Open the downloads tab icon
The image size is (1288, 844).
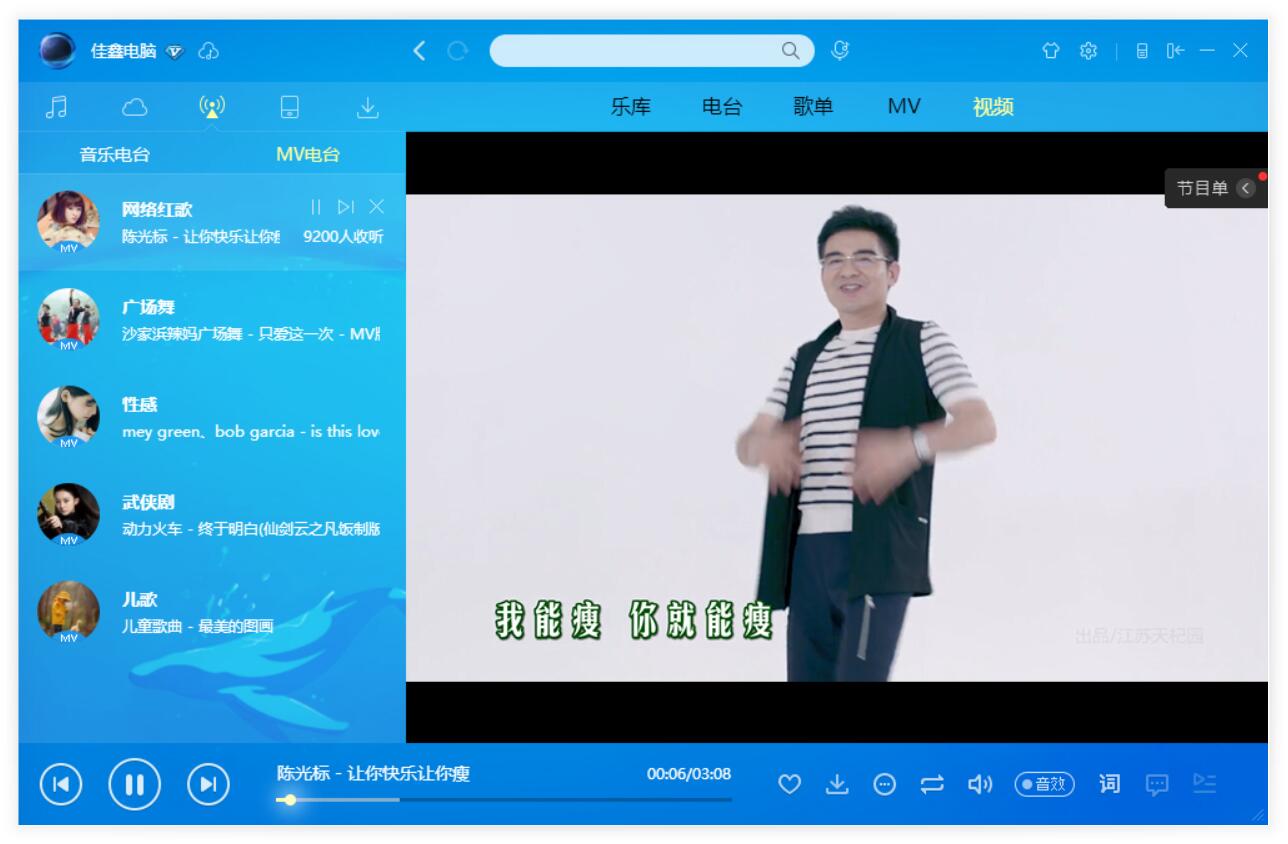pyautogui.click(x=368, y=107)
